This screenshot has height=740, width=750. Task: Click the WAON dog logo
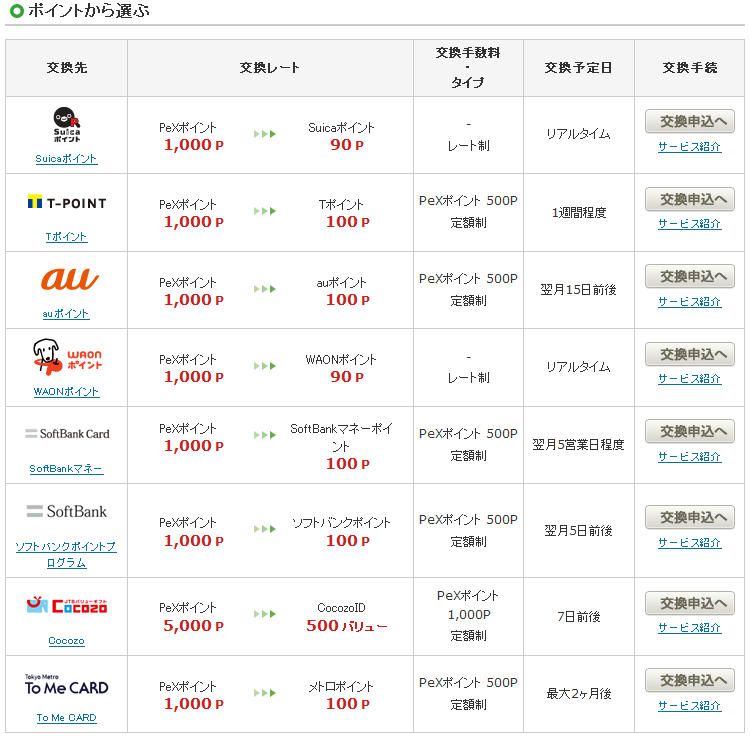[x=67, y=357]
